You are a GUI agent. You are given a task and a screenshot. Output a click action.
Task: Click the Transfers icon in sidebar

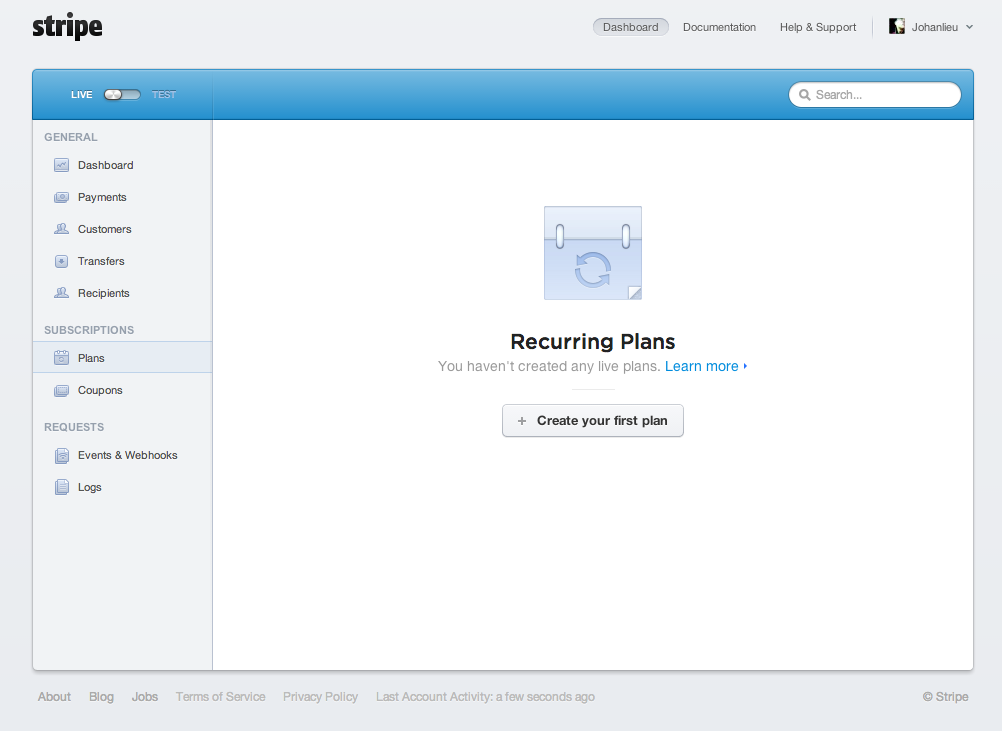pyautogui.click(x=61, y=261)
